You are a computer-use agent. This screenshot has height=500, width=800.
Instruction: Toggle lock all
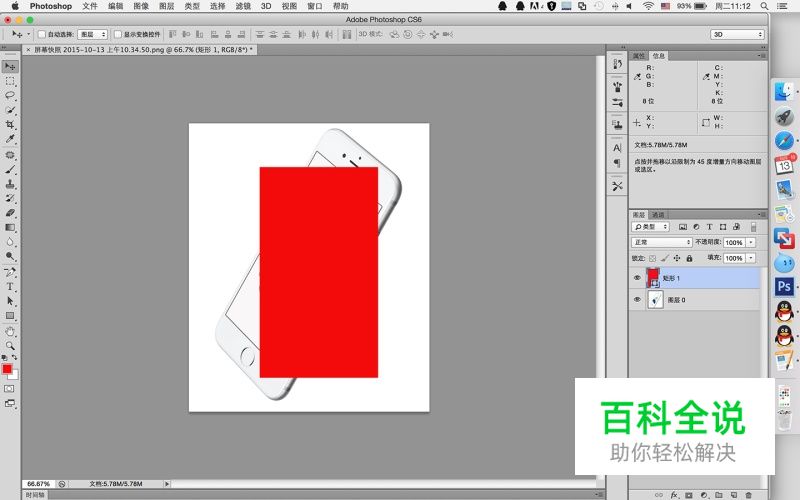click(x=689, y=258)
